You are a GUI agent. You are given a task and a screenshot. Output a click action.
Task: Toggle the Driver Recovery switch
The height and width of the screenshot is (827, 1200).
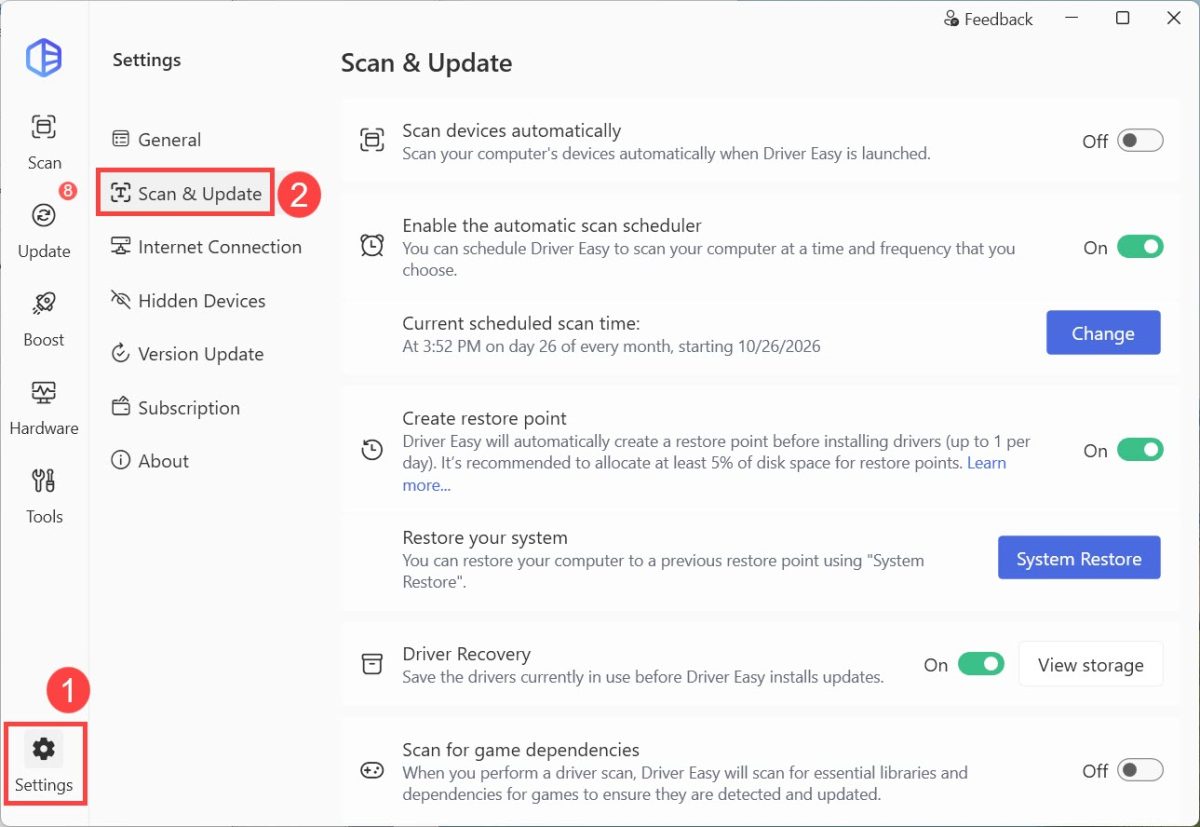coord(981,664)
